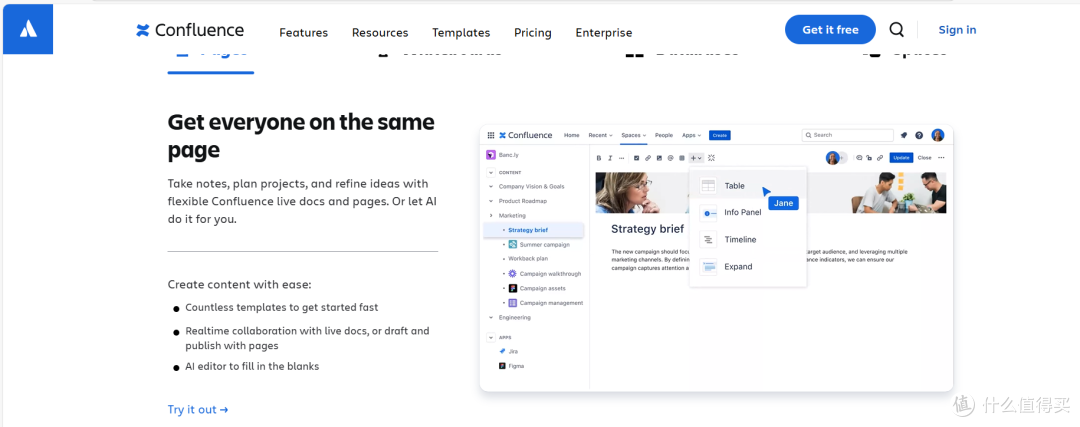Collapse the Product Roadmap chevron
Screen dimensions: 1080x427
pos(491,201)
